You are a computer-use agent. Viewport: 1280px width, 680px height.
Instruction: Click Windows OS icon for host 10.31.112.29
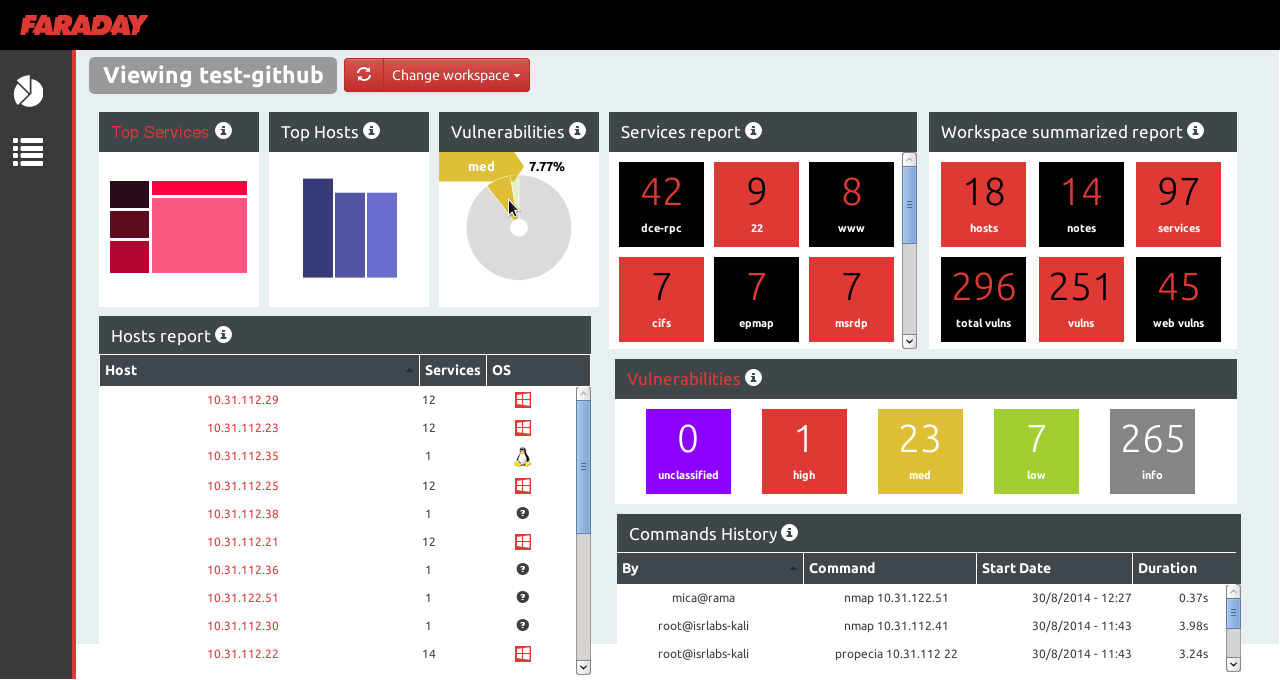[522, 400]
